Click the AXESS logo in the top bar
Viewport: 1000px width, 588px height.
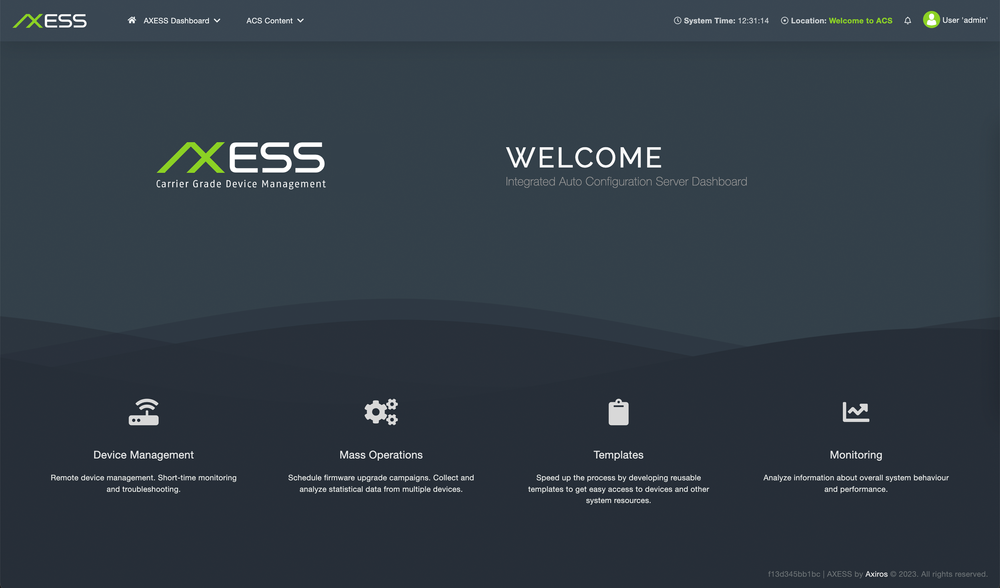[49, 19]
